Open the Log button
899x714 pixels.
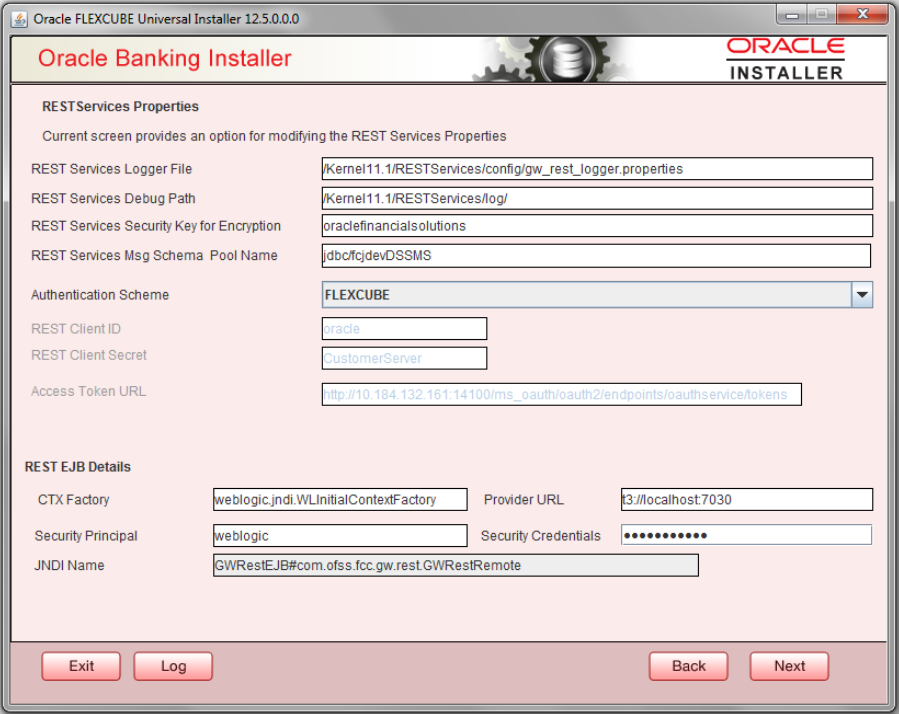click(173, 666)
